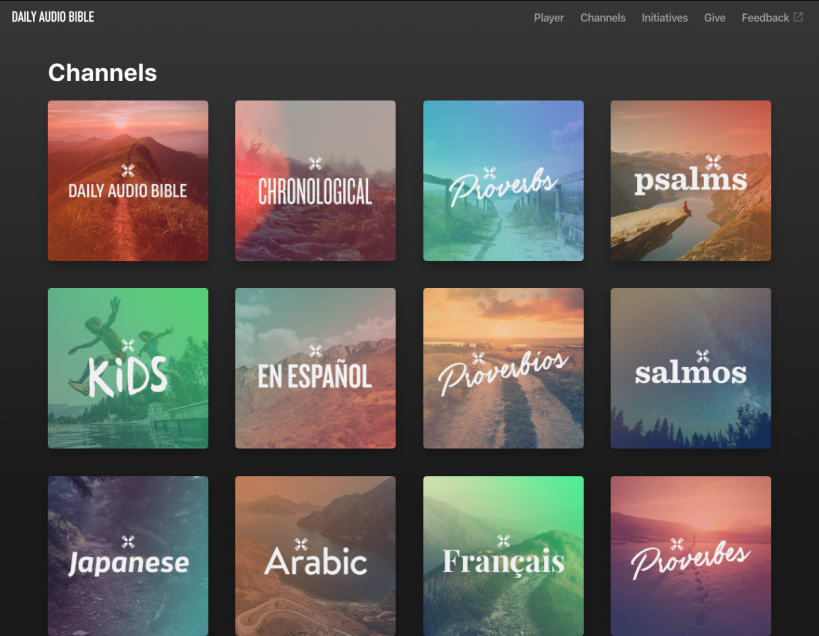
Task: Click the Channels page heading
Action: click(x=102, y=73)
